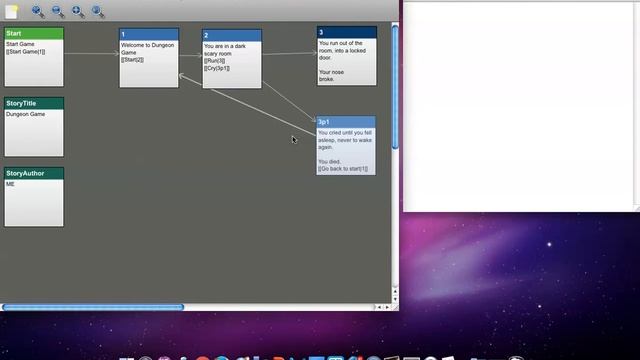The image size is (640, 360).
Task: Click 'Your nose broke.' text in passage 3
Action: click(331, 76)
